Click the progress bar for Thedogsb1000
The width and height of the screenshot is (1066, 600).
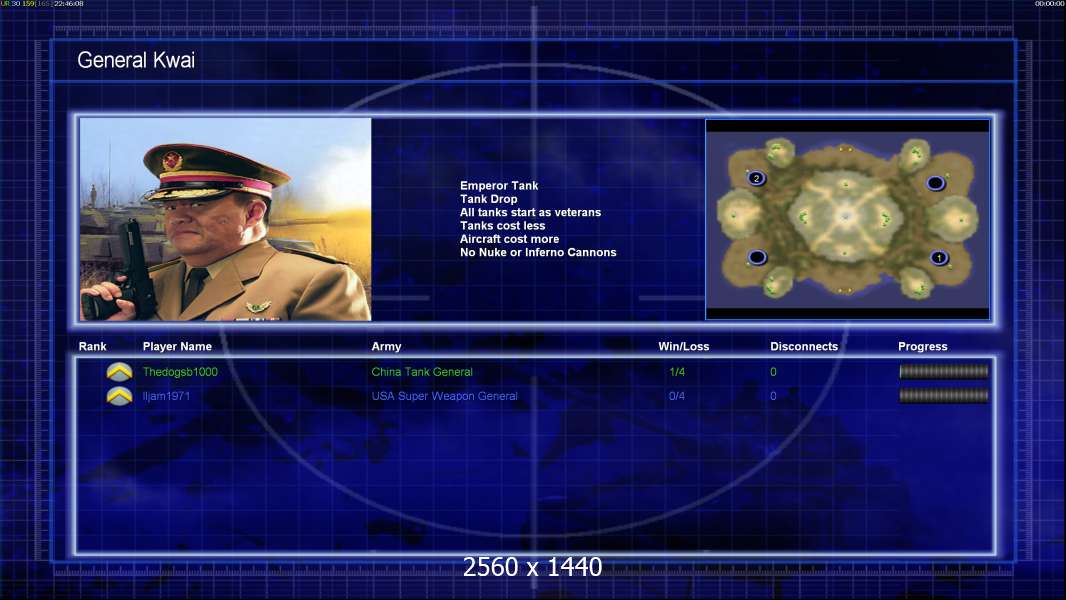tap(944, 371)
